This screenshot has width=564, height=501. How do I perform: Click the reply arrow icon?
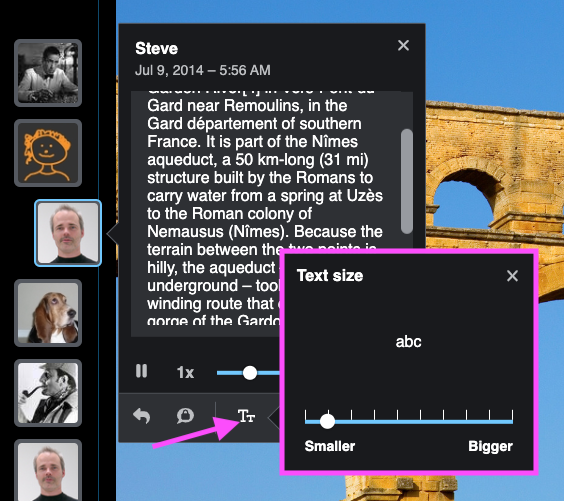pos(141,416)
